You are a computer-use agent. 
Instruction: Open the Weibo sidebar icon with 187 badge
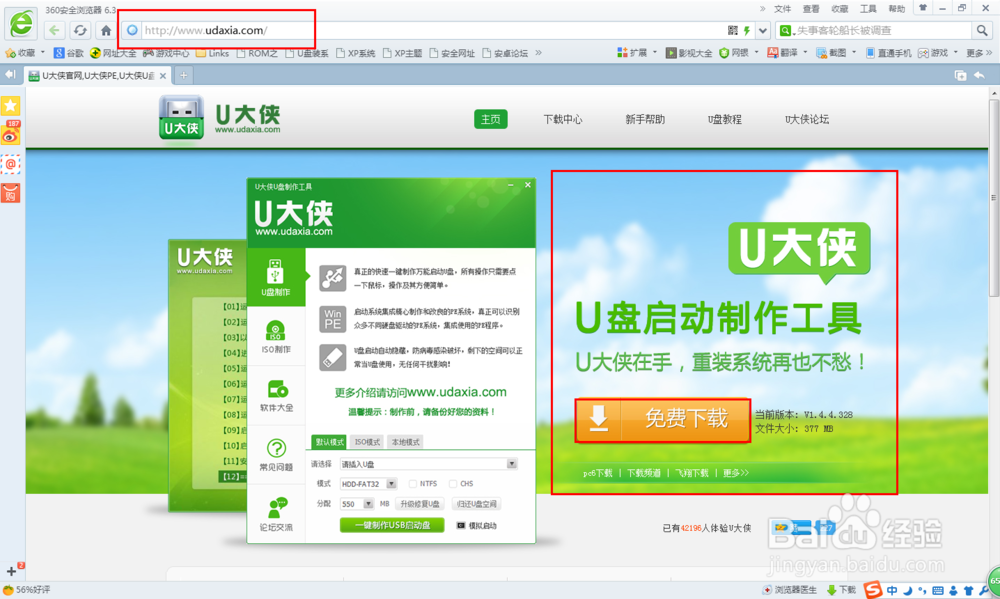11,133
